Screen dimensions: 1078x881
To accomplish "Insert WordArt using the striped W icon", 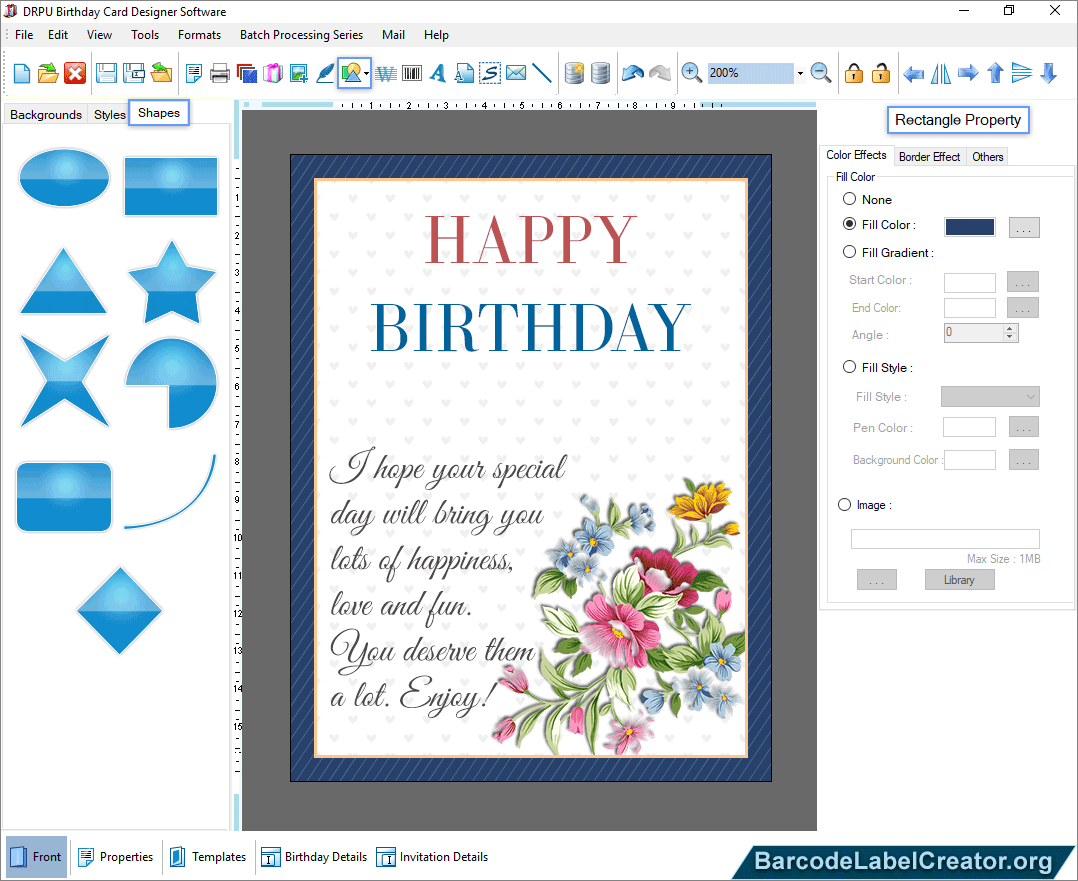I will [386, 73].
